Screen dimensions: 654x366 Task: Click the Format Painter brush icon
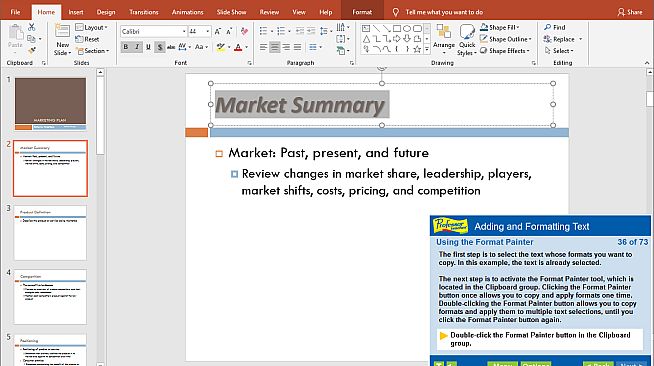(x=32, y=50)
